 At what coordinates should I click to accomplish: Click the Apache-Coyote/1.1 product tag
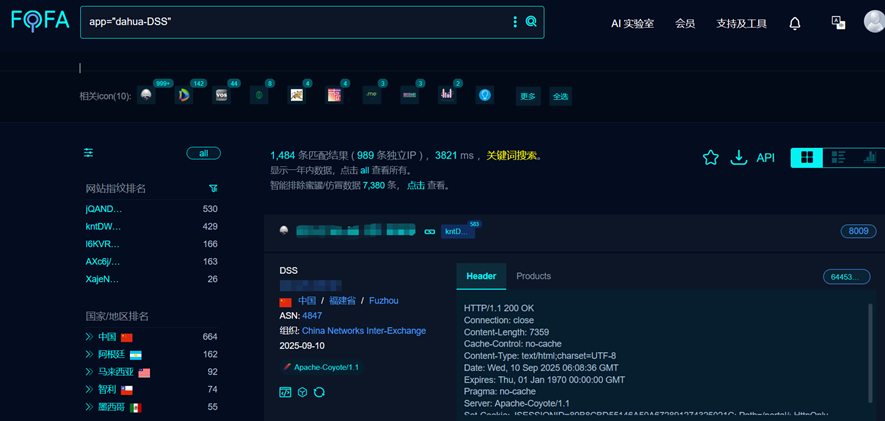pos(322,367)
